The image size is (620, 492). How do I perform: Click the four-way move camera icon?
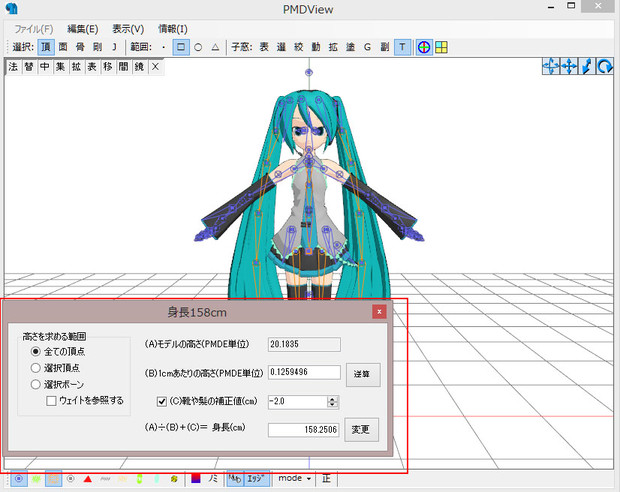pos(569,66)
